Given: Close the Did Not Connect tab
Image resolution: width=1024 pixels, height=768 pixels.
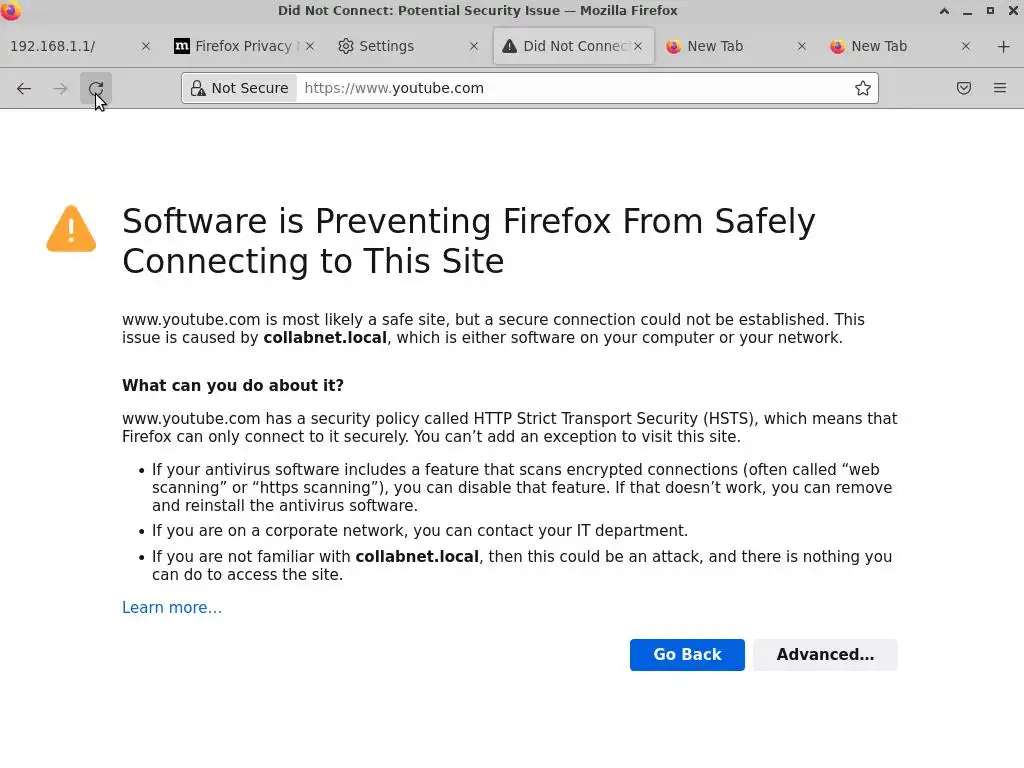Looking at the screenshot, I should (638, 46).
